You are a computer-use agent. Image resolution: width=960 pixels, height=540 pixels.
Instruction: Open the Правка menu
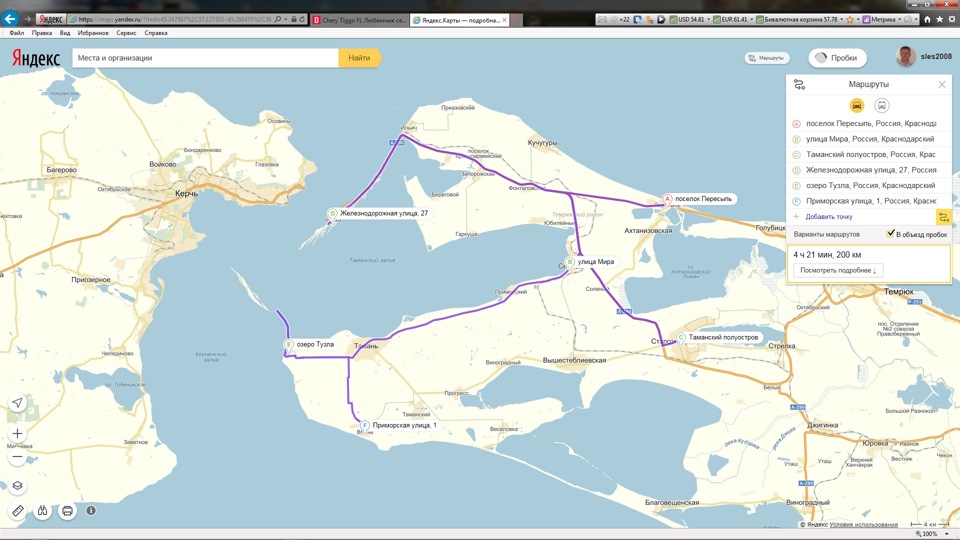pos(42,33)
